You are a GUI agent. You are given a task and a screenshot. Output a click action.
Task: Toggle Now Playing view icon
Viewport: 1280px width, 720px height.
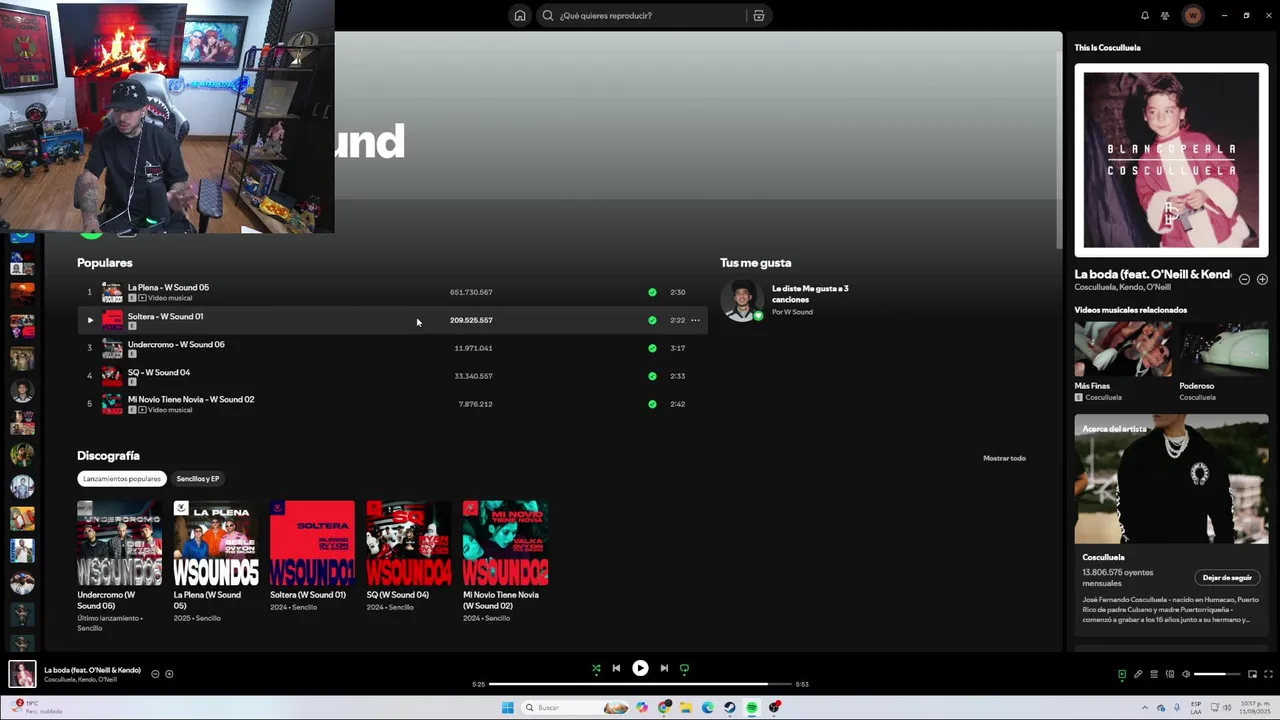tap(1121, 674)
